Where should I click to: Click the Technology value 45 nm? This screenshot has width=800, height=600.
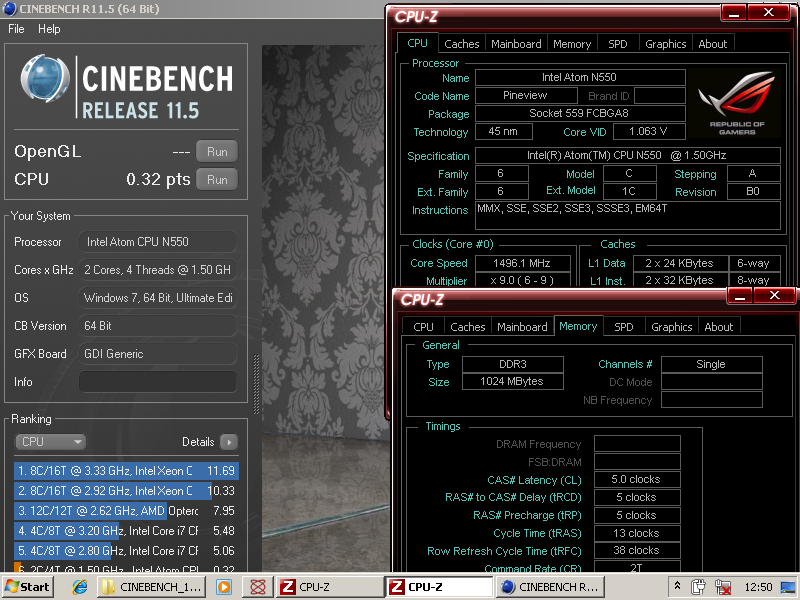click(504, 131)
